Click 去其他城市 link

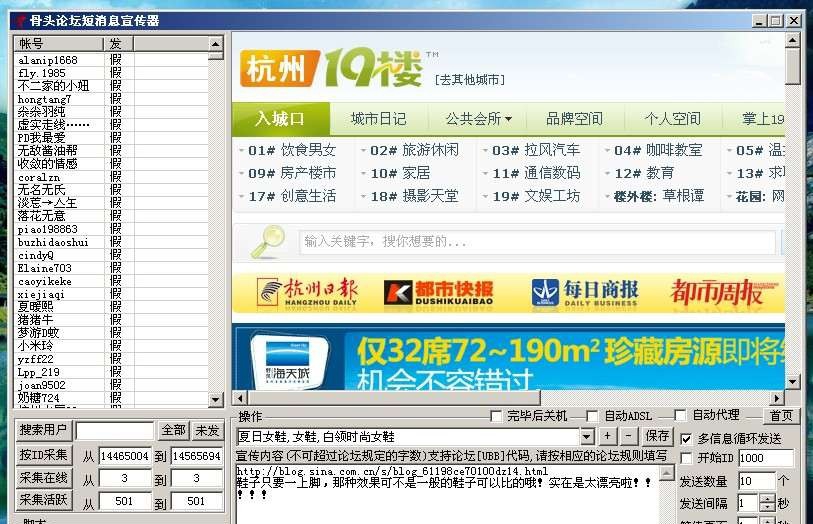(x=470, y=80)
